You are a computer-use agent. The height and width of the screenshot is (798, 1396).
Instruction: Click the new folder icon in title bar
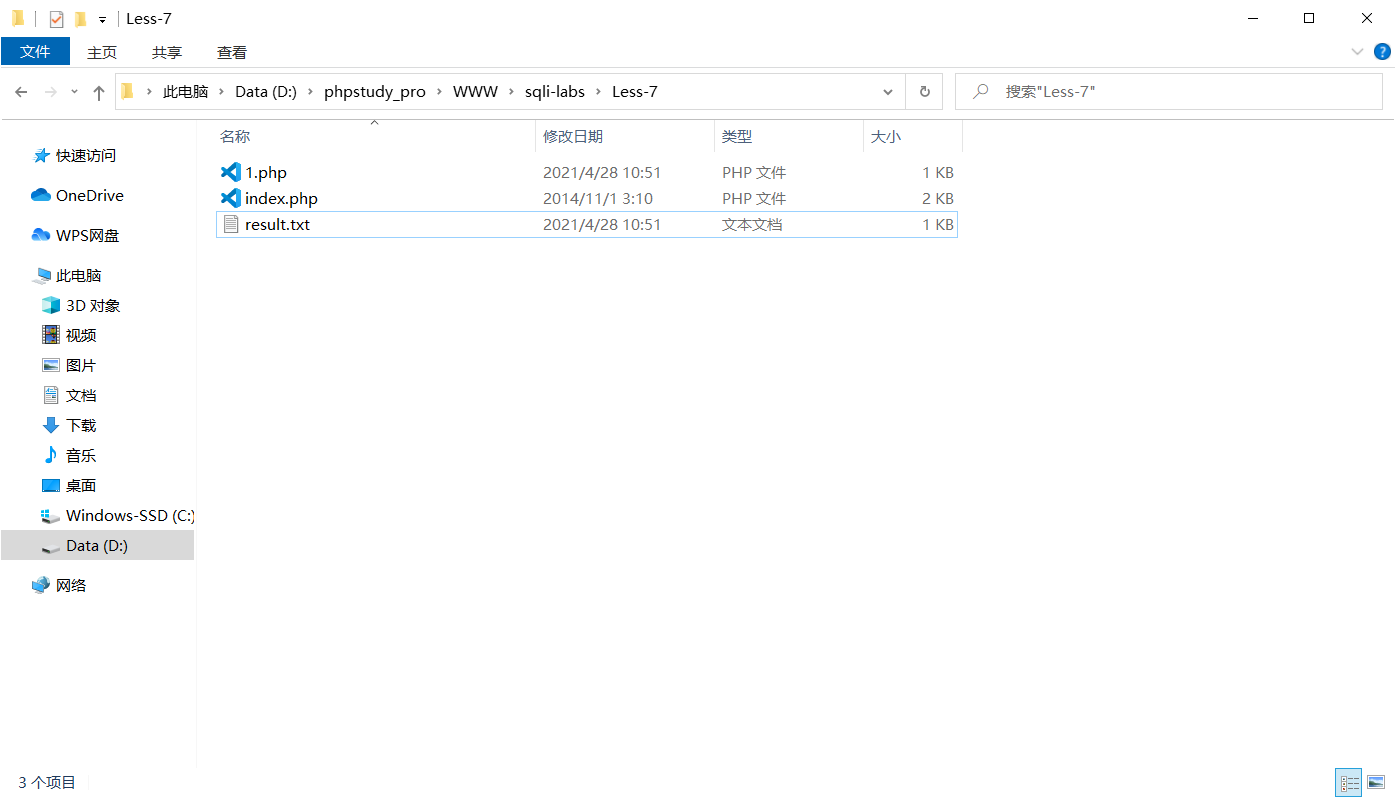click(81, 19)
